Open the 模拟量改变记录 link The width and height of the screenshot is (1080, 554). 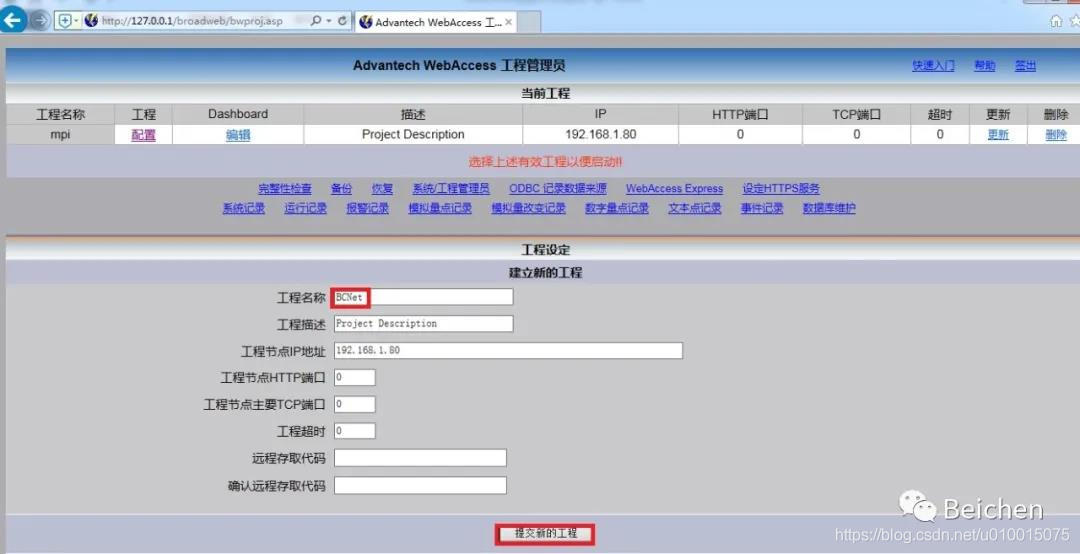point(528,208)
